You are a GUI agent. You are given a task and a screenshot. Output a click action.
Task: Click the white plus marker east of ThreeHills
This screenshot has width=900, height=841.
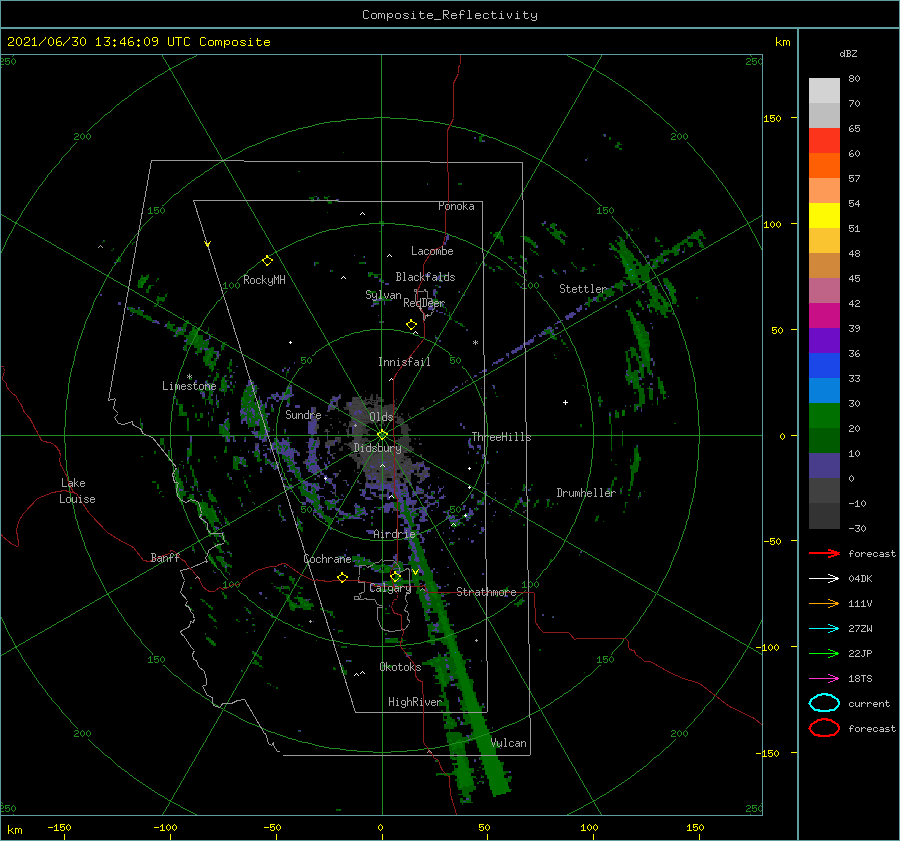[x=565, y=402]
